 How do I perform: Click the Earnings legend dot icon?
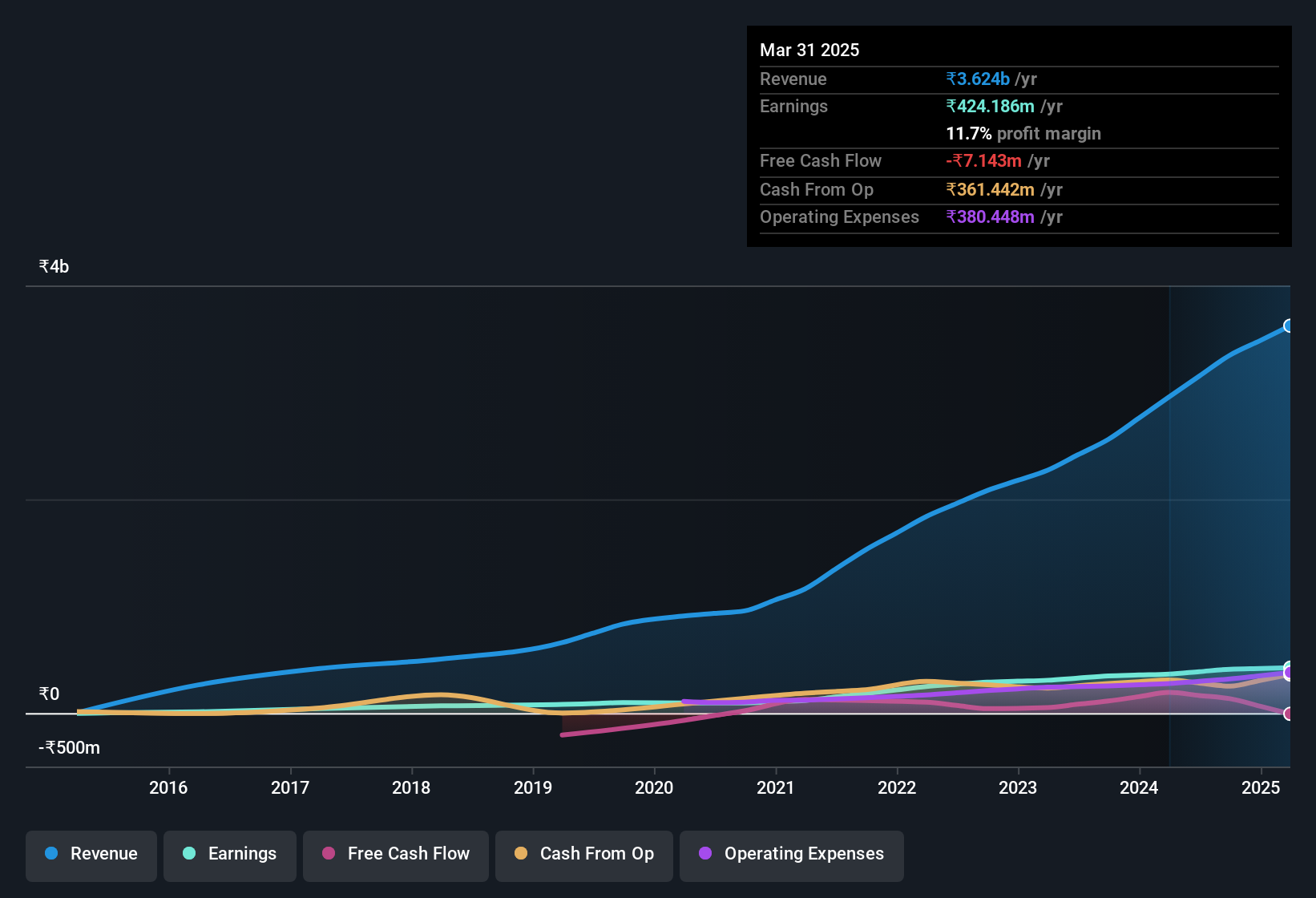[x=190, y=854]
